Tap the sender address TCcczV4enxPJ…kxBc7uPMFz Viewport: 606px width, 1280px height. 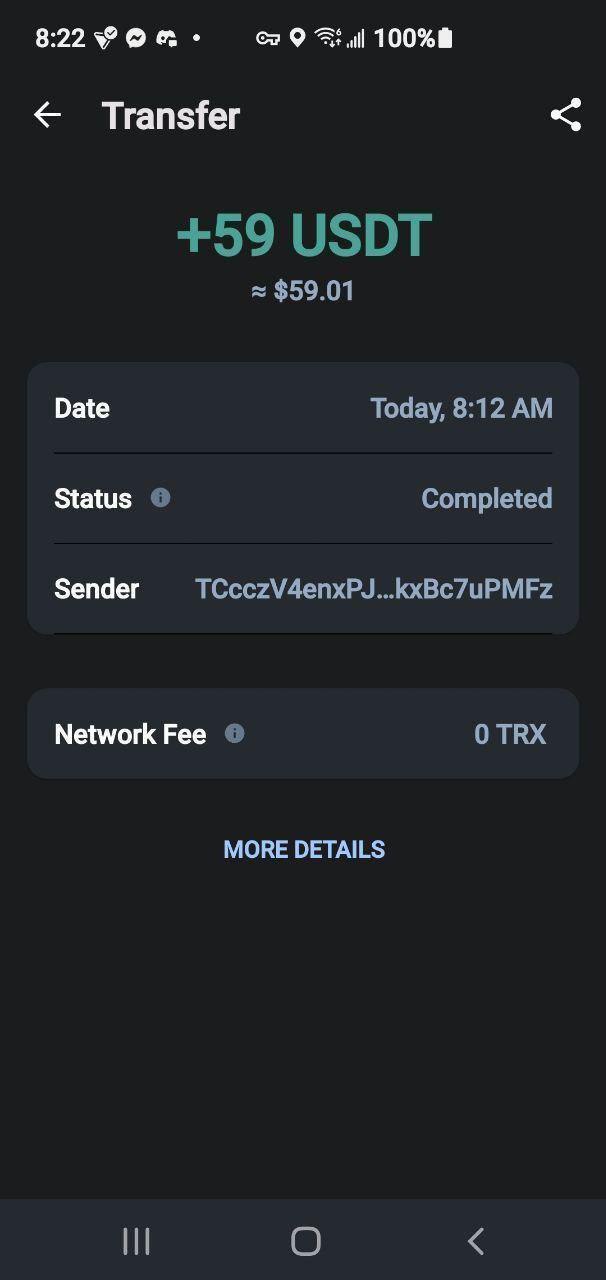(373, 589)
